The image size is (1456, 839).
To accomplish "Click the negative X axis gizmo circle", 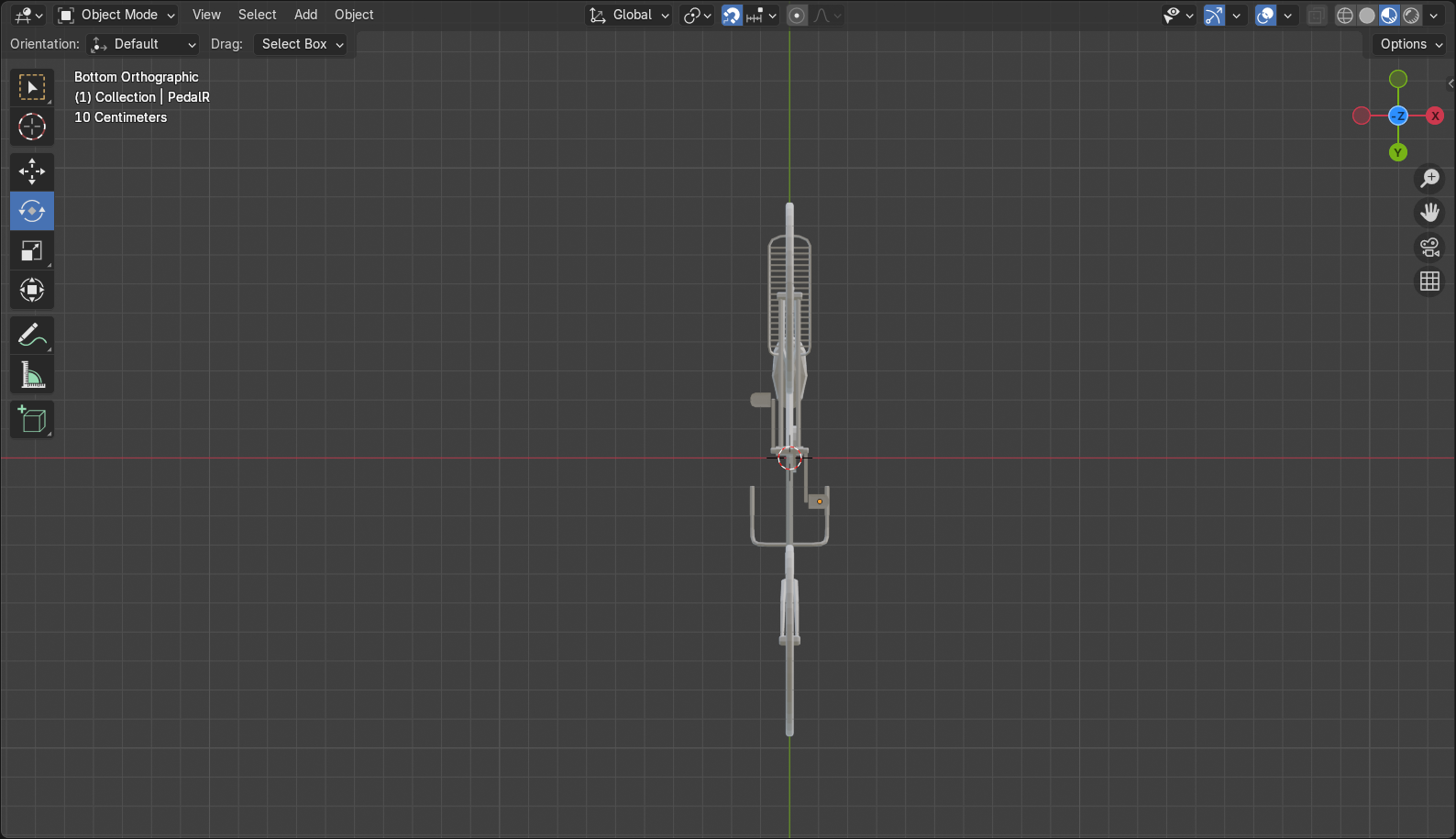I will [x=1362, y=116].
